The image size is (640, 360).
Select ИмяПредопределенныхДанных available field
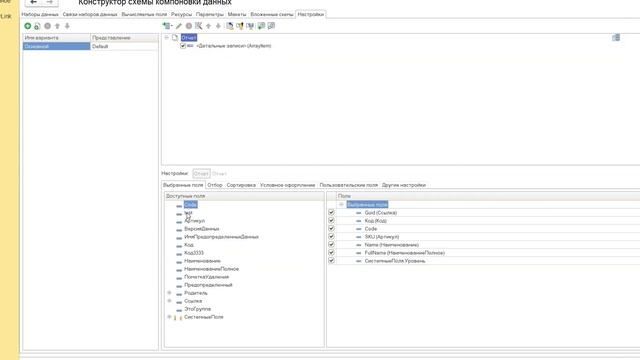[x=221, y=237]
